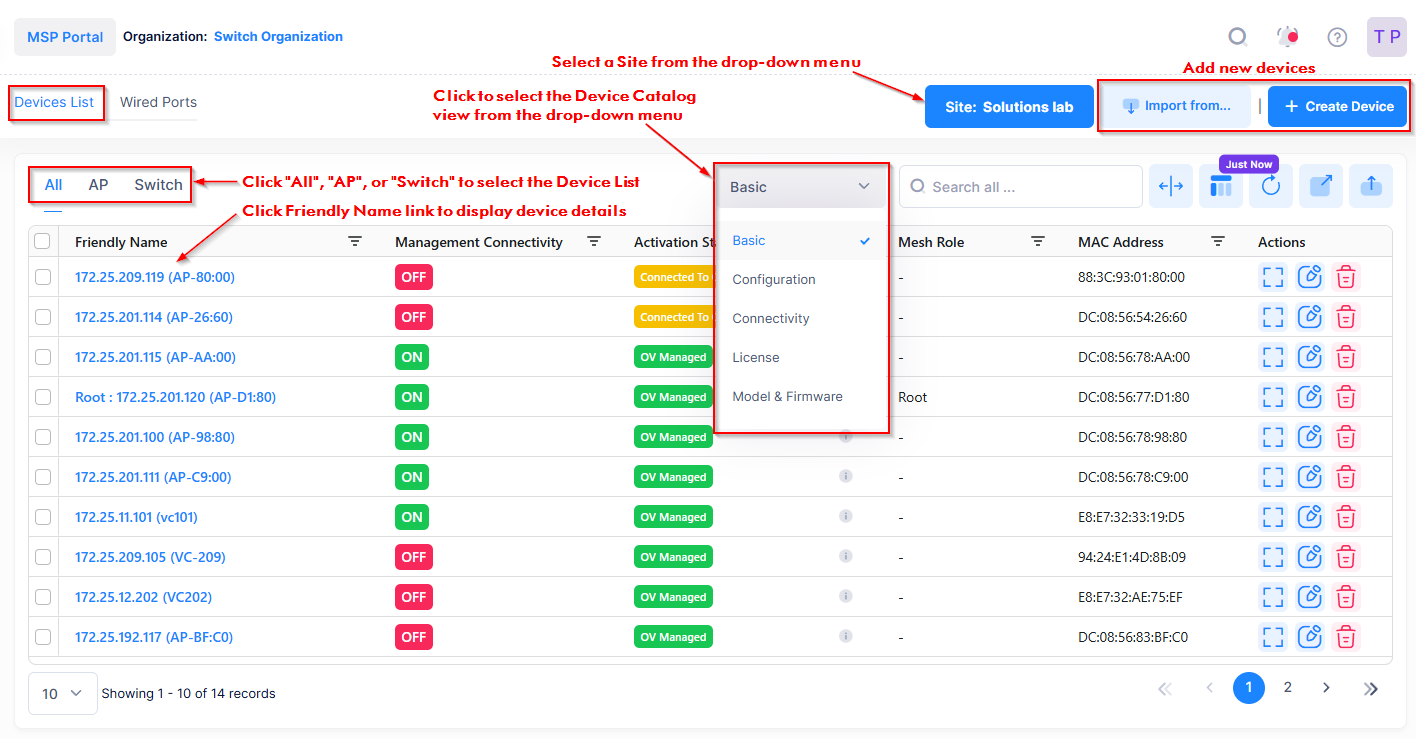Open the column settings icon below Just Now
This screenshot has height=739, width=1416.
[x=1220, y=187]
